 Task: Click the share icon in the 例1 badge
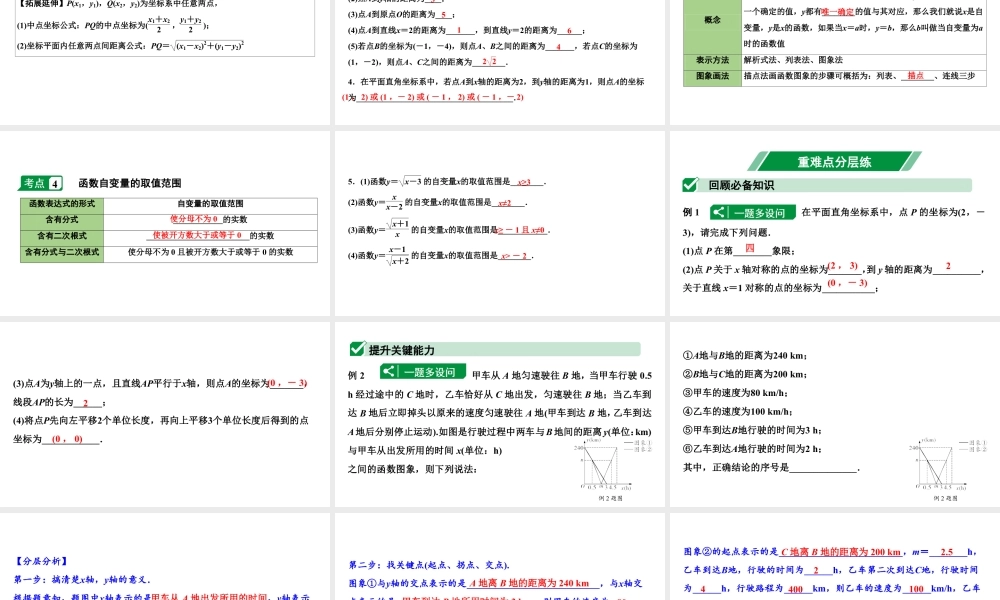722,213
